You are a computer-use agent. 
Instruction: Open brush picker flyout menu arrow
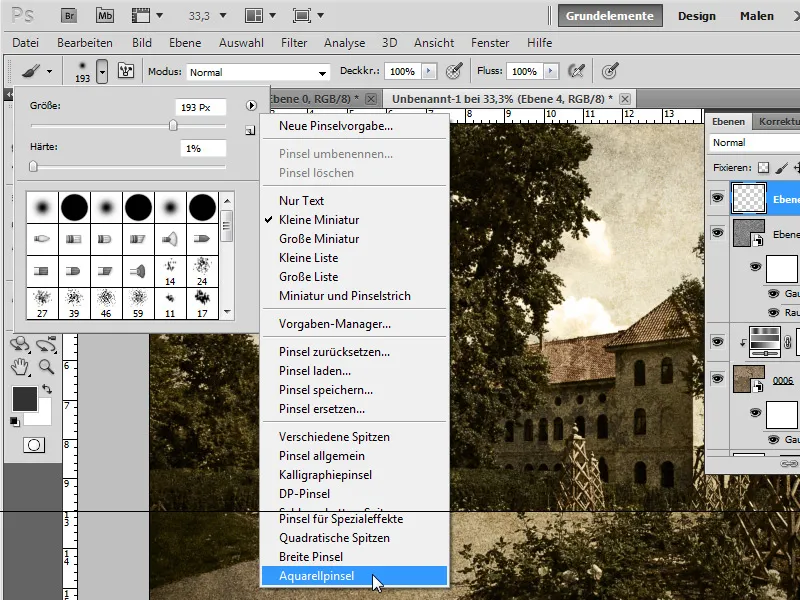click(x=251, y=106)
